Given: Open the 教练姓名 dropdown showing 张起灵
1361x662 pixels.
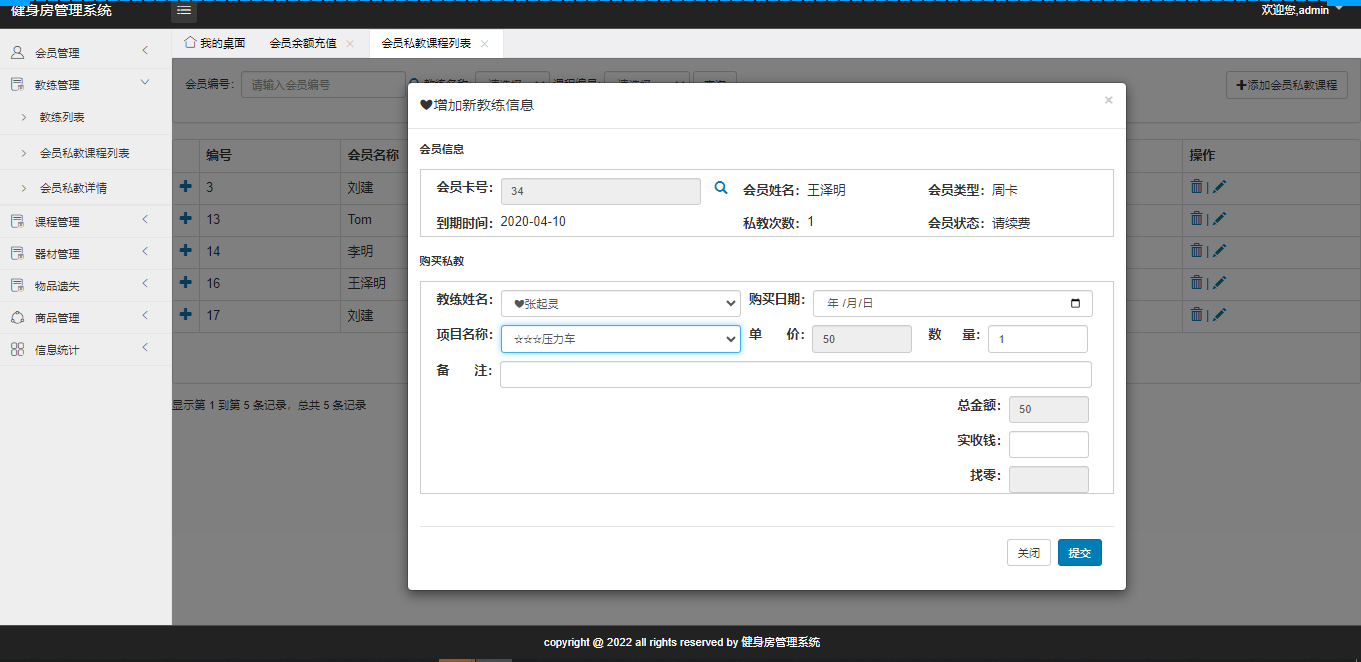Looking at the screenshot, I should coord(620,303).
